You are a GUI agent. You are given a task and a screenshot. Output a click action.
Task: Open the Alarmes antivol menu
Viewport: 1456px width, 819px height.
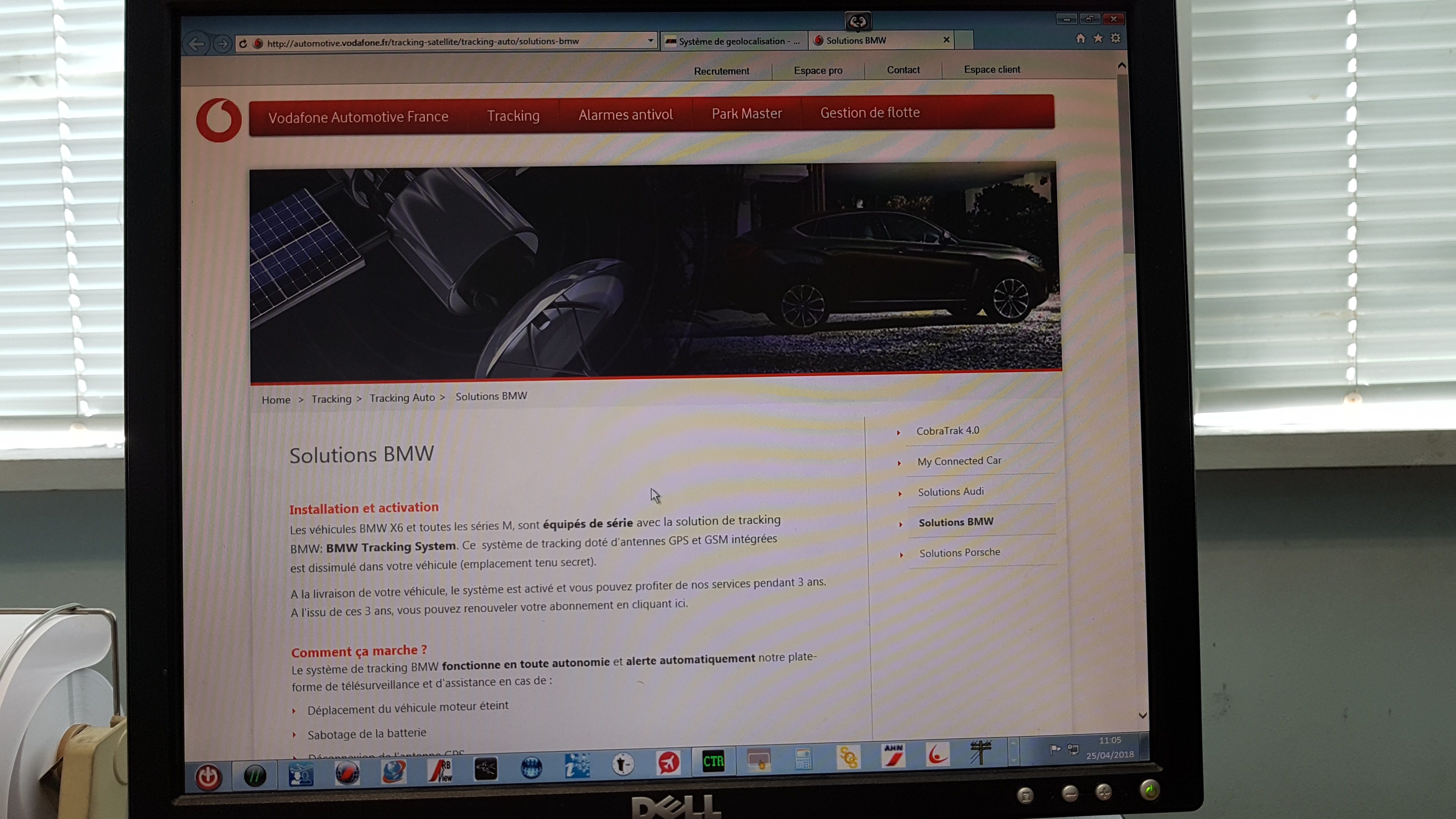pyautogui.click(x=626, y=115)
